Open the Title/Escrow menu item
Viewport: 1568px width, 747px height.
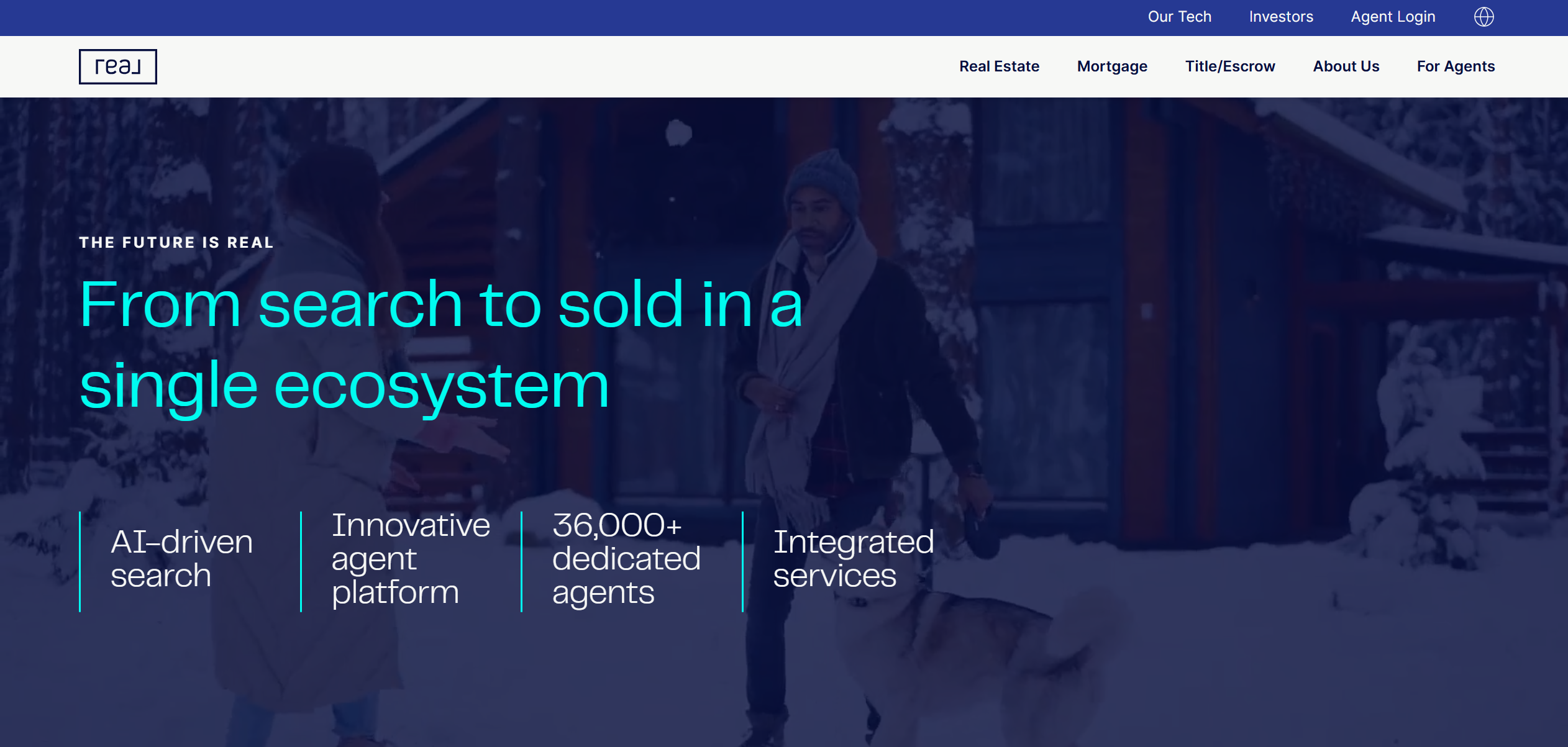tap(1230, 66)
